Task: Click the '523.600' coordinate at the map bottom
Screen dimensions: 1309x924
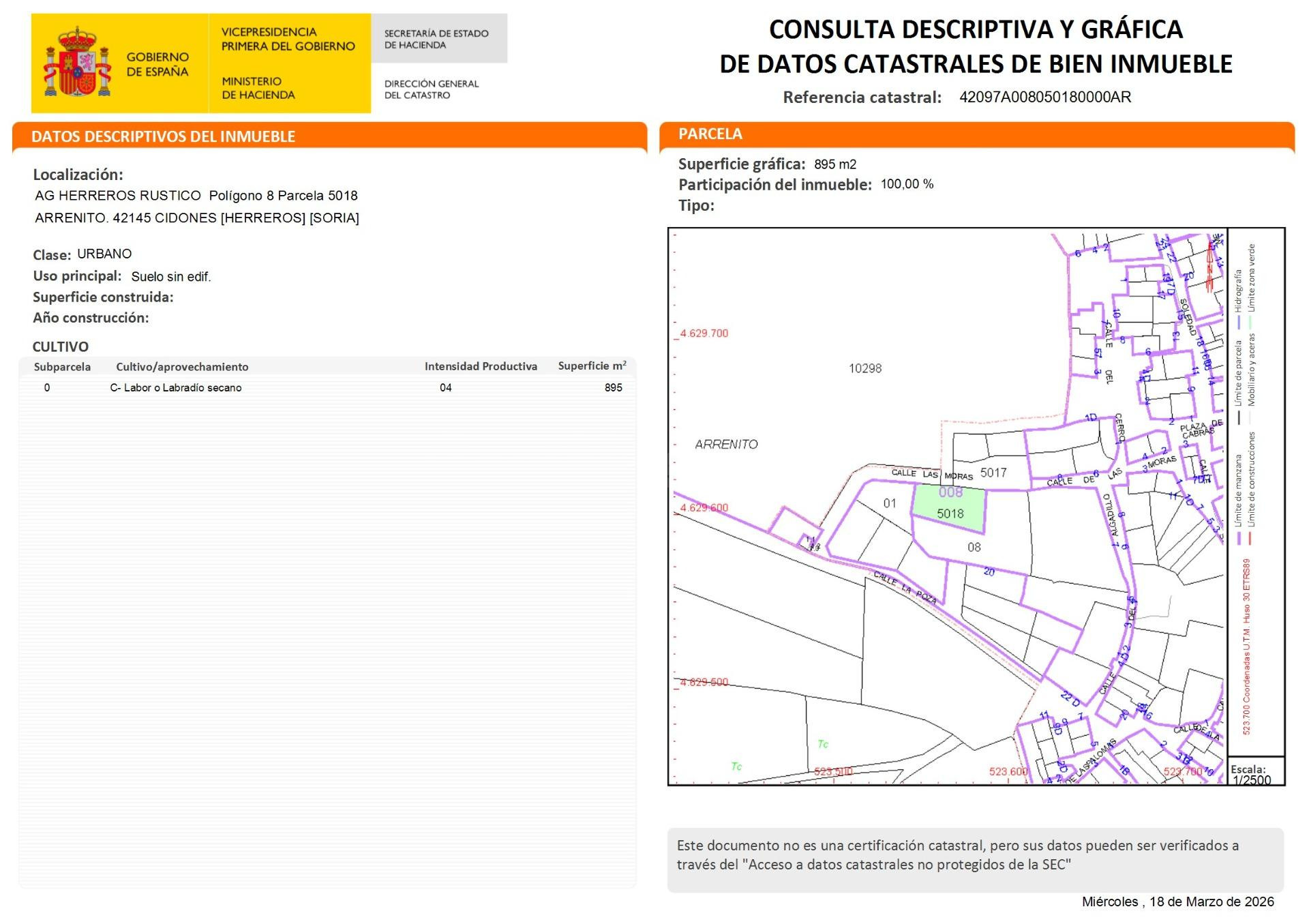Action: (x=1008, y=771)
